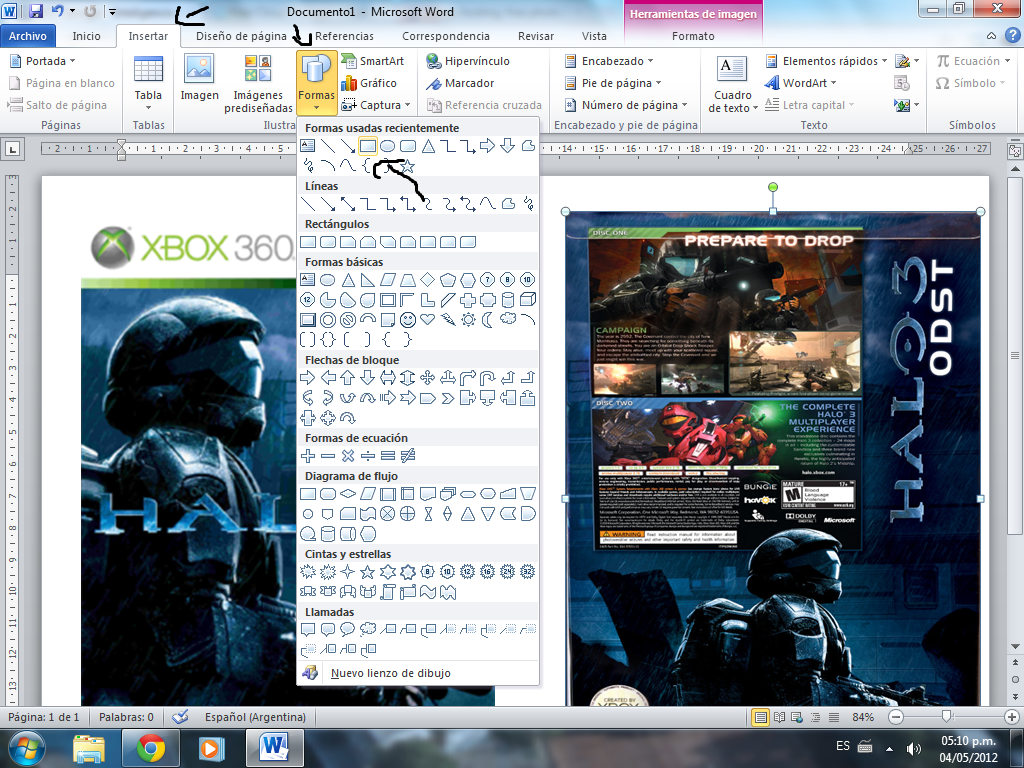The height and width of the screenshot is (768, 1024).
Task: Switch to print layout view in status bar
Action: [x=760, y=717]
